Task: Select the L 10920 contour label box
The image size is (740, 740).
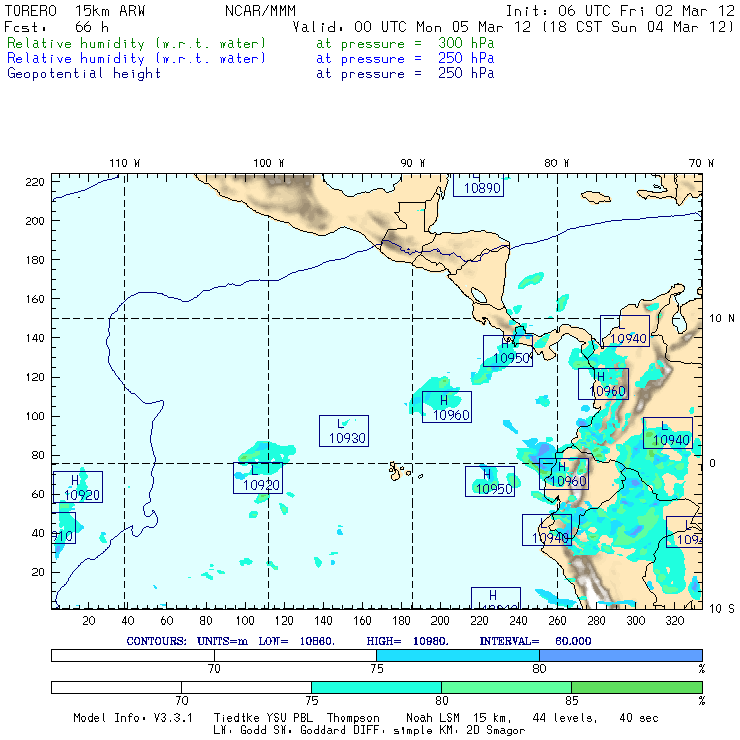Action: tap(258, 478)
